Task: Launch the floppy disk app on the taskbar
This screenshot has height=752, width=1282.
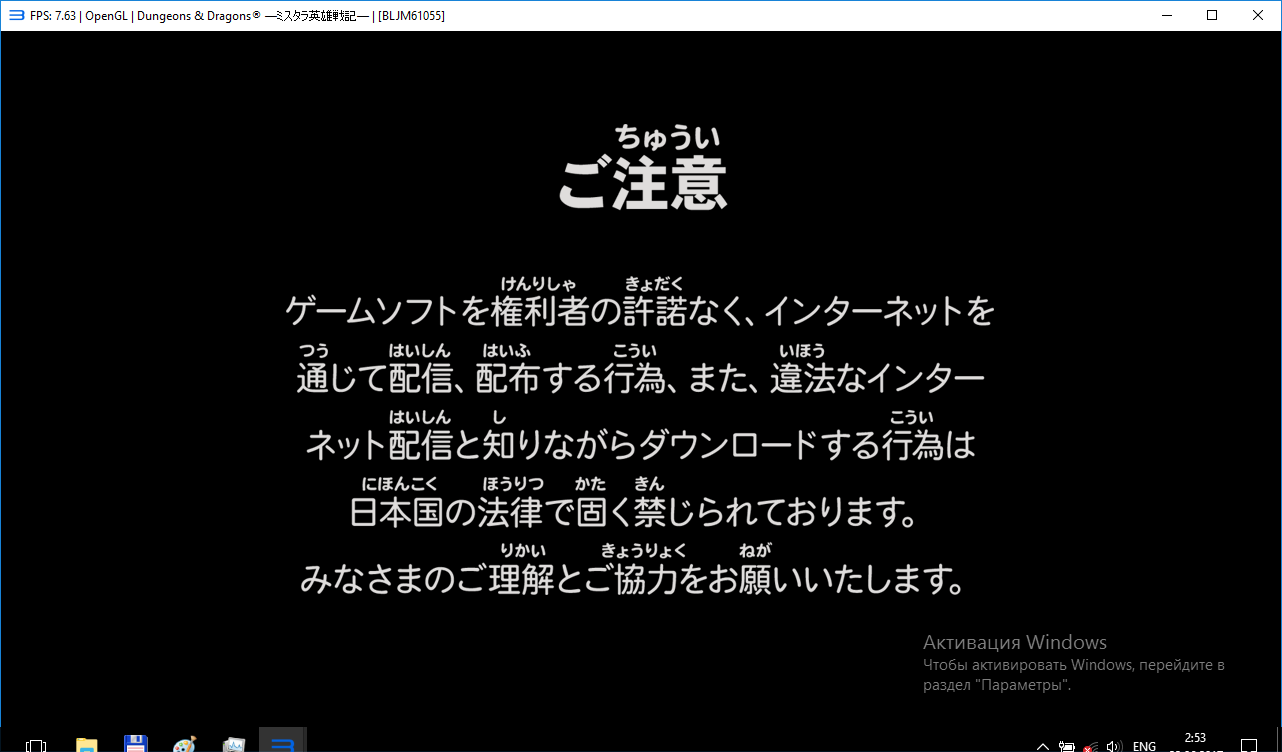Action: [136, 745]
